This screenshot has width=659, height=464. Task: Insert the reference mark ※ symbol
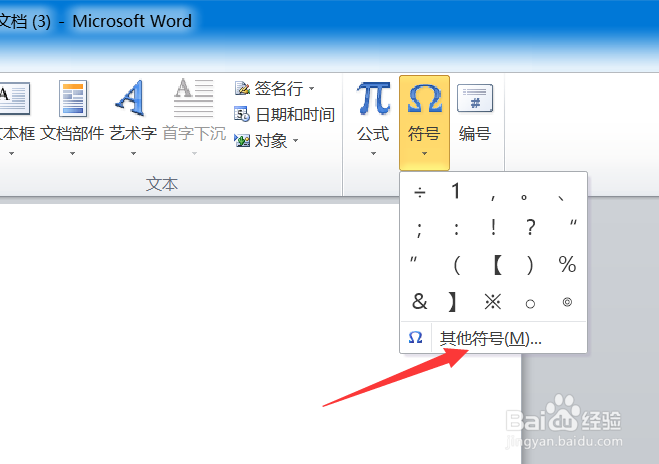[493, 302]
